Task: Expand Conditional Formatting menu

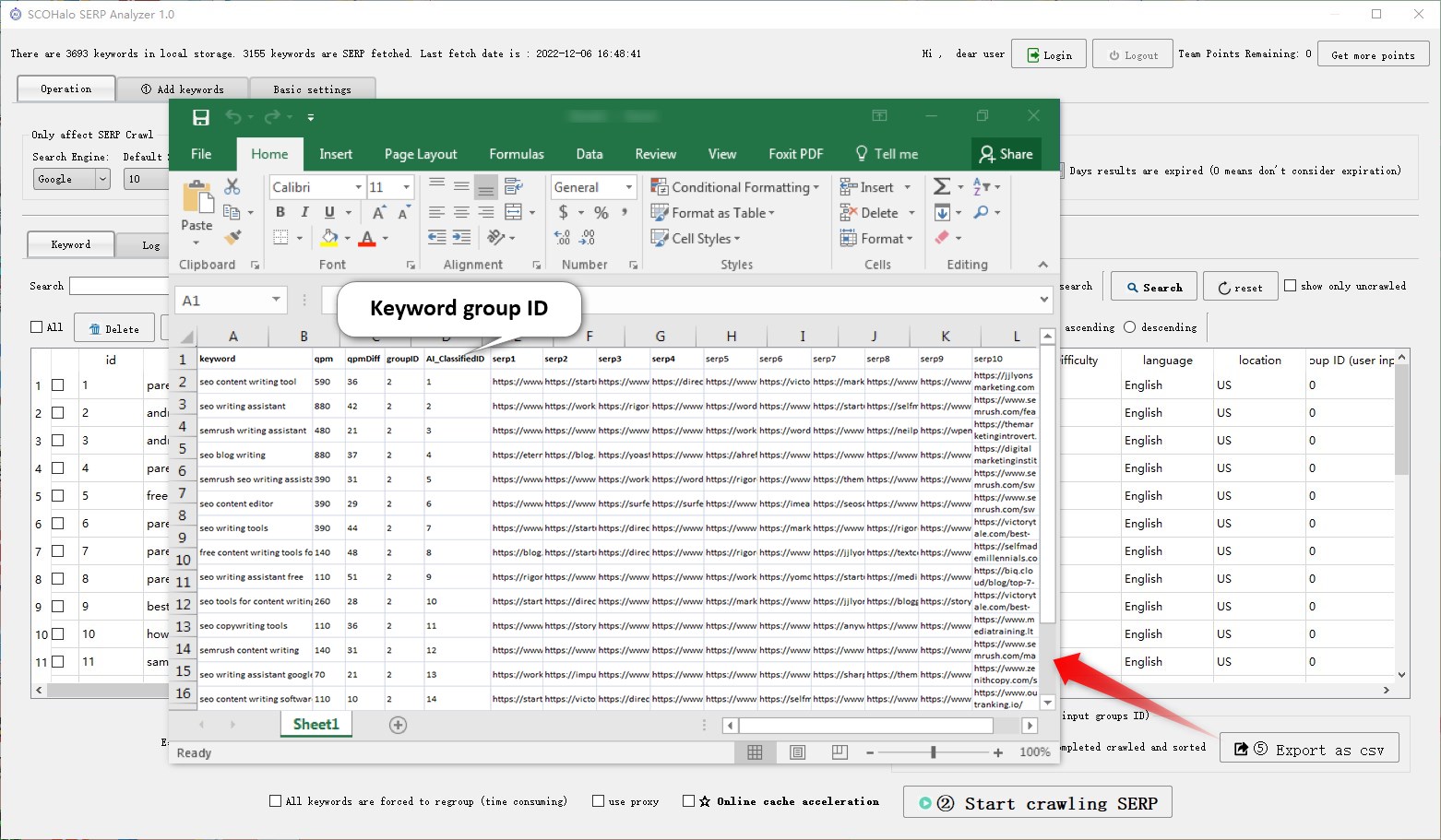Action: 734,187
